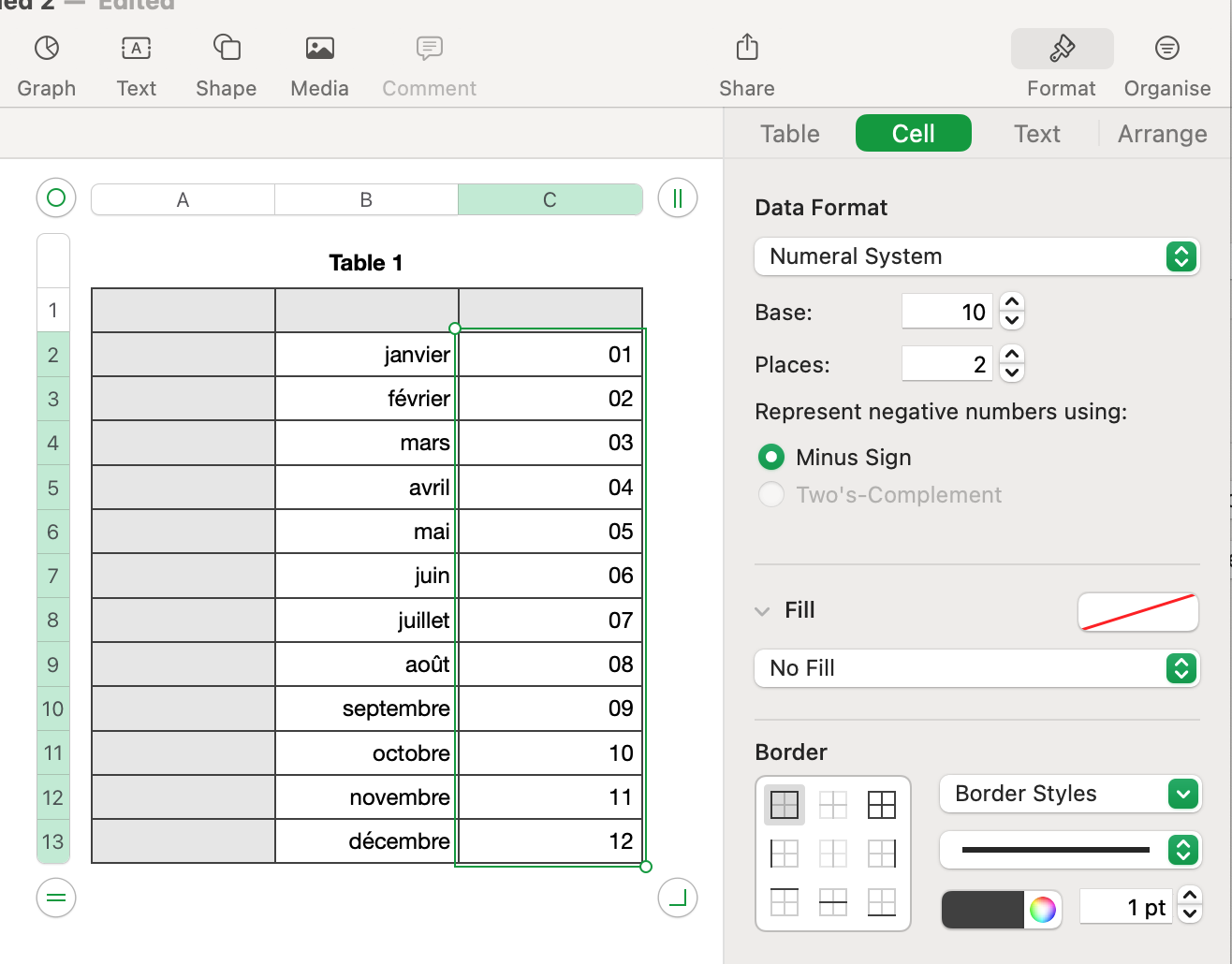The image size is (1232, 964).
Task: Open the Border Styles dropdown
Action: [1070, 794]
